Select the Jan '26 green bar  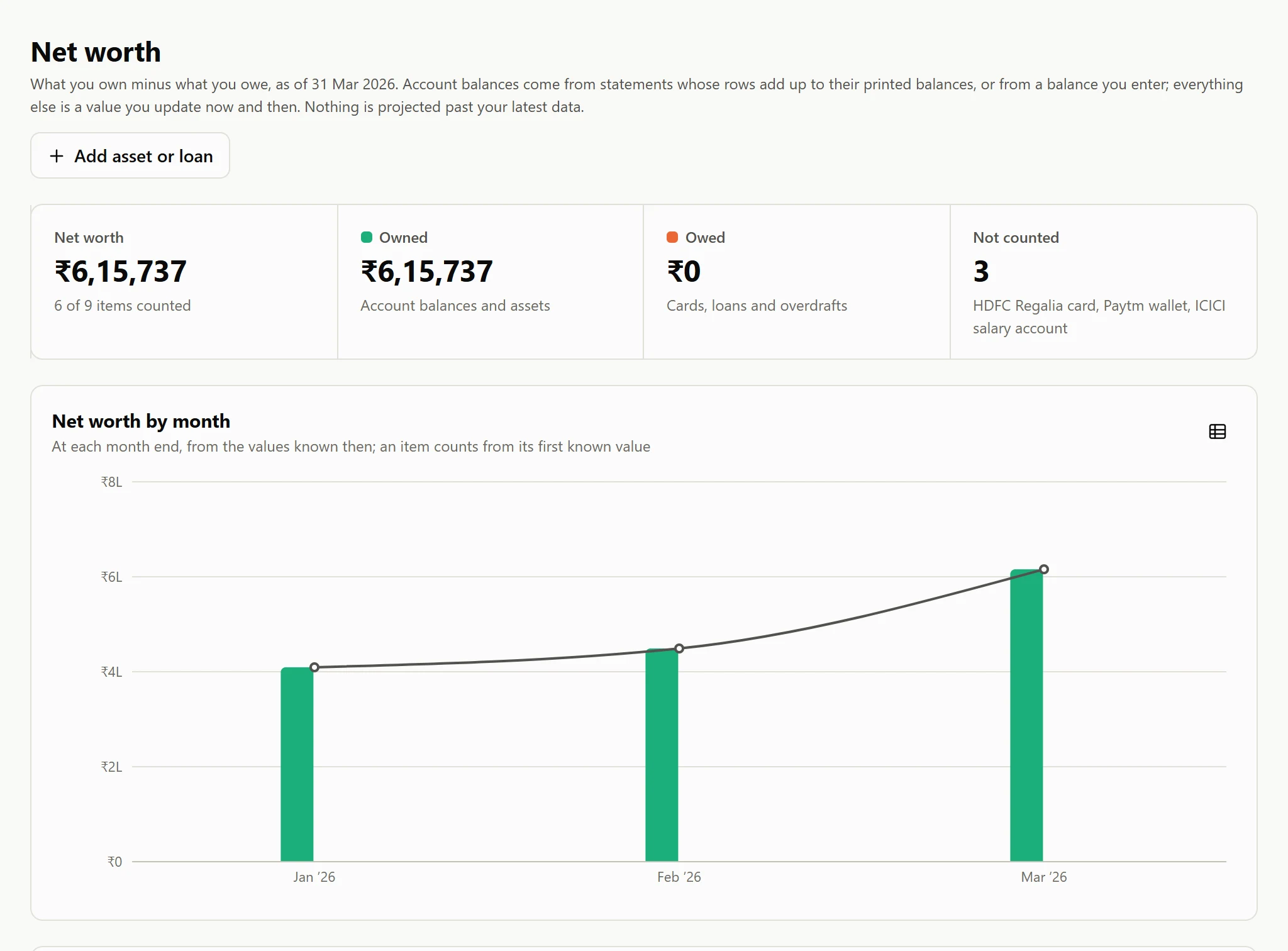click(x=297, y=764)
